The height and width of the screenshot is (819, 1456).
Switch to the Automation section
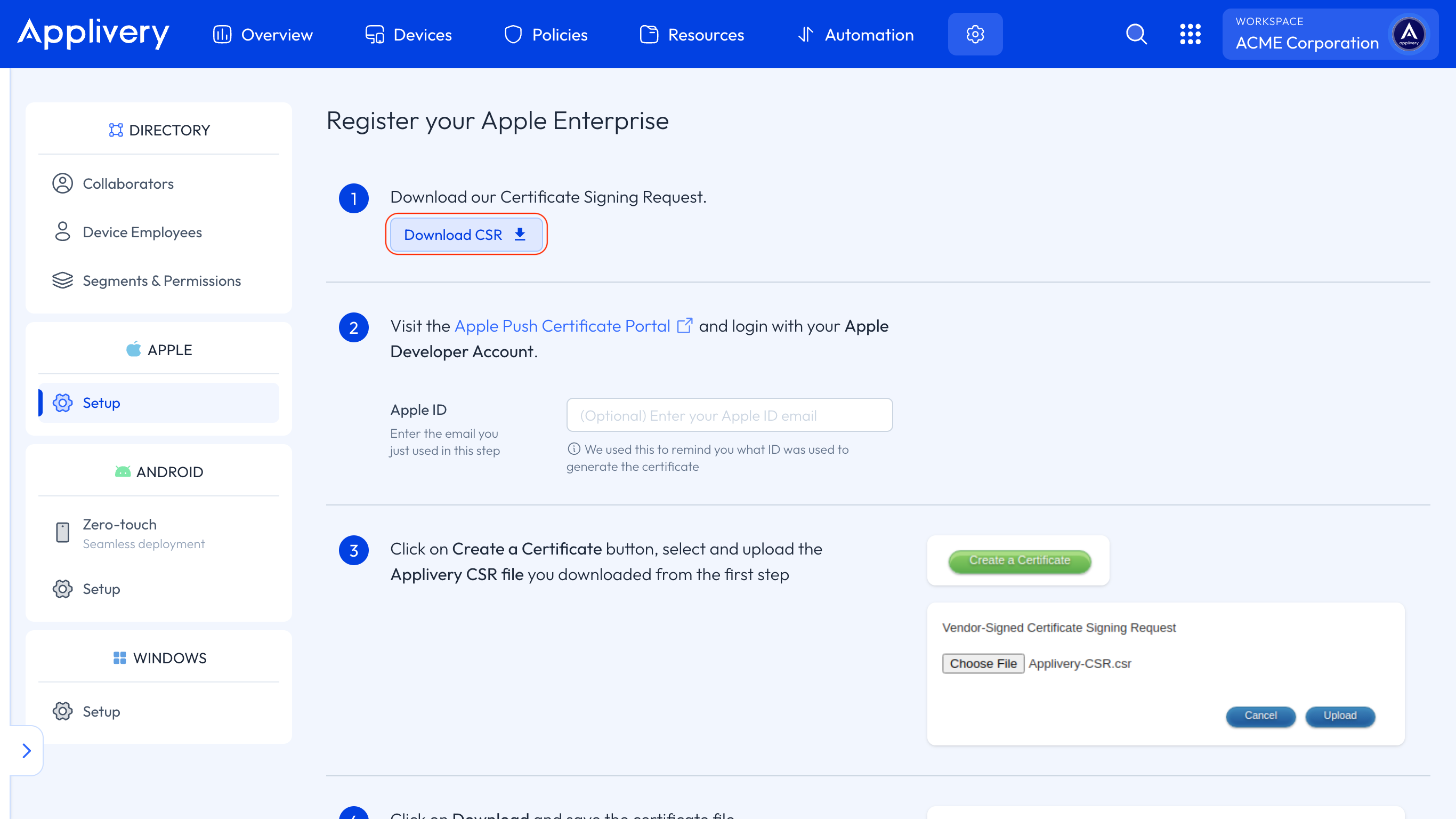point(855,34)
